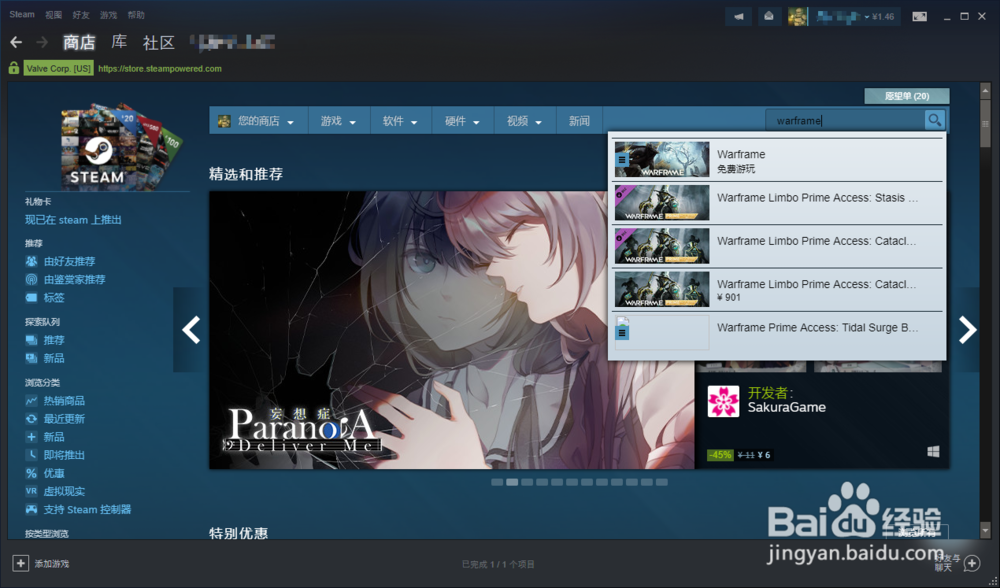Viewport: 1000px width, 588px height.
Task: Click the user avatar in title bar
Action: (x=797, y=17)
